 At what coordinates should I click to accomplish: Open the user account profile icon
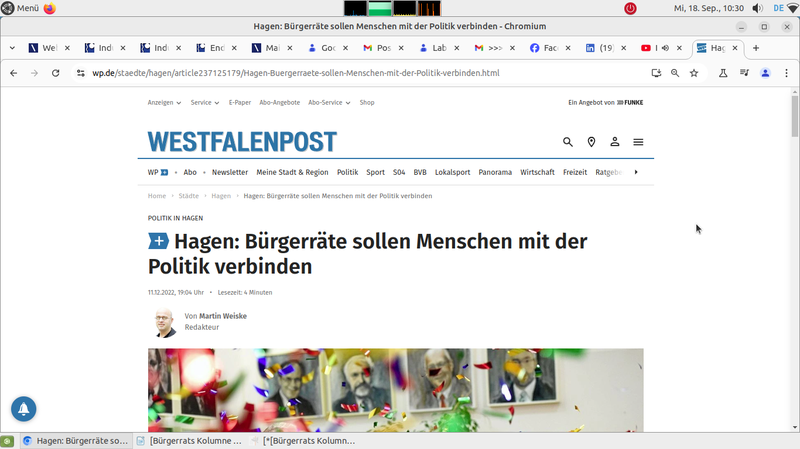615,142
